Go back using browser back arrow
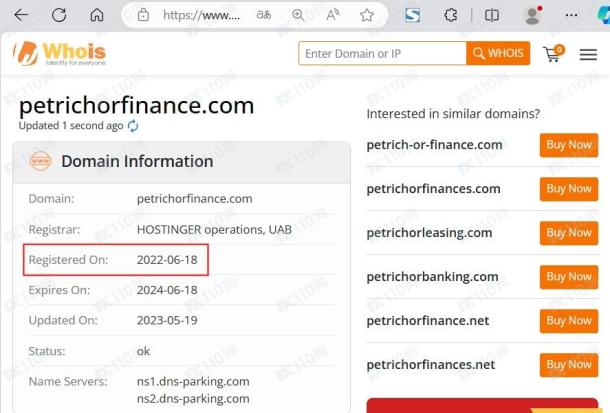 [21, 15]
